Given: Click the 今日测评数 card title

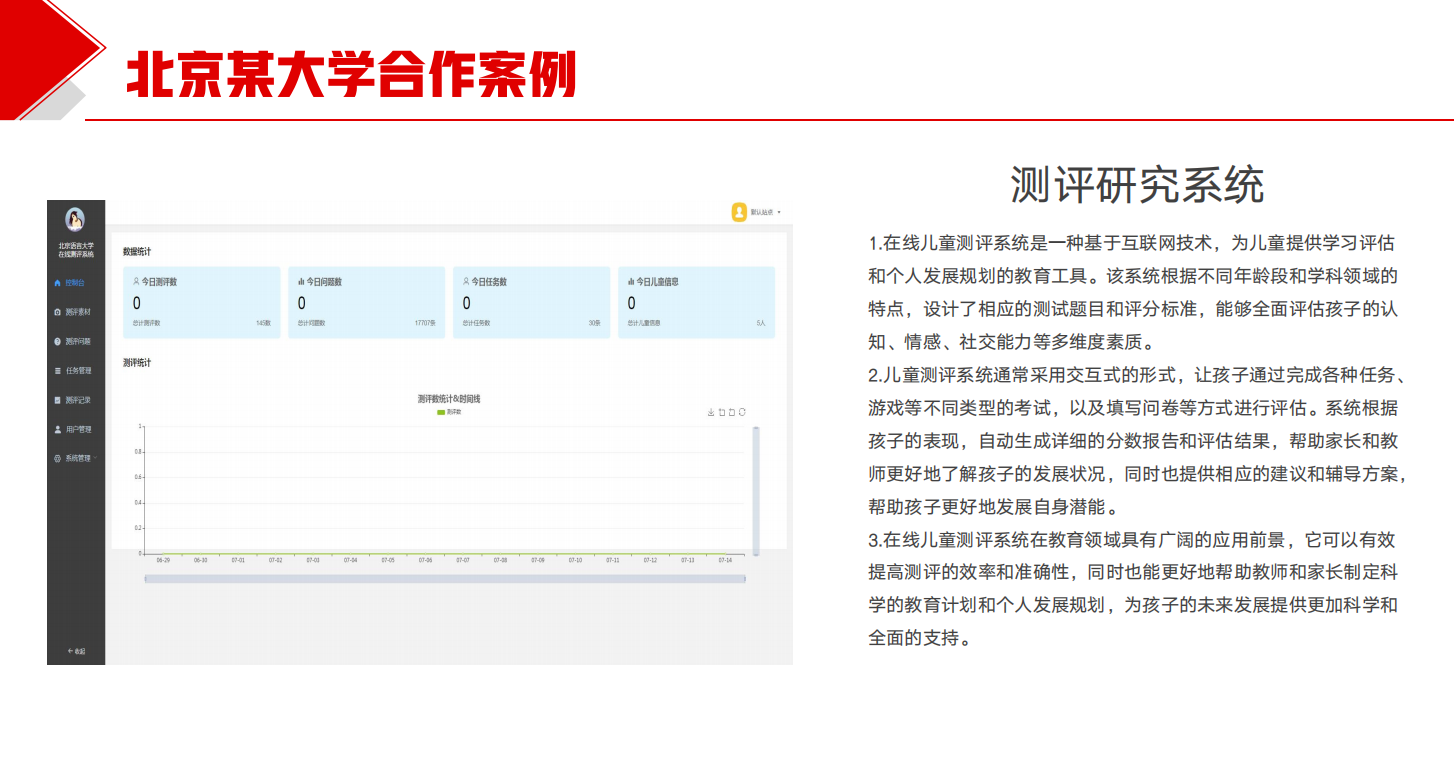Looking at the screenshot, I should [x=159, y=282].
